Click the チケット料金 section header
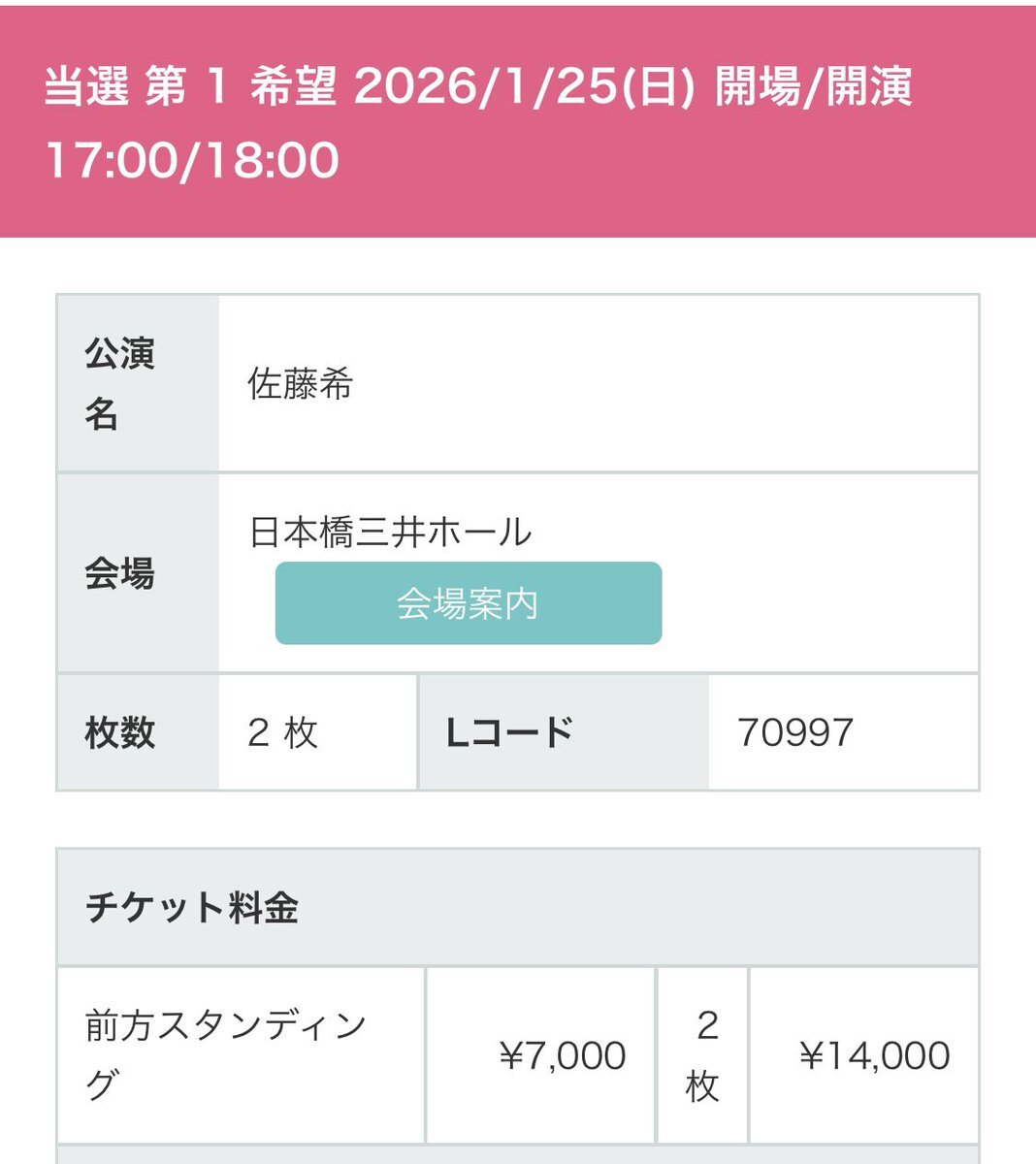The height and width of the screenshot is (1164, 1036). pyautogui.click(x=192, y=908)
